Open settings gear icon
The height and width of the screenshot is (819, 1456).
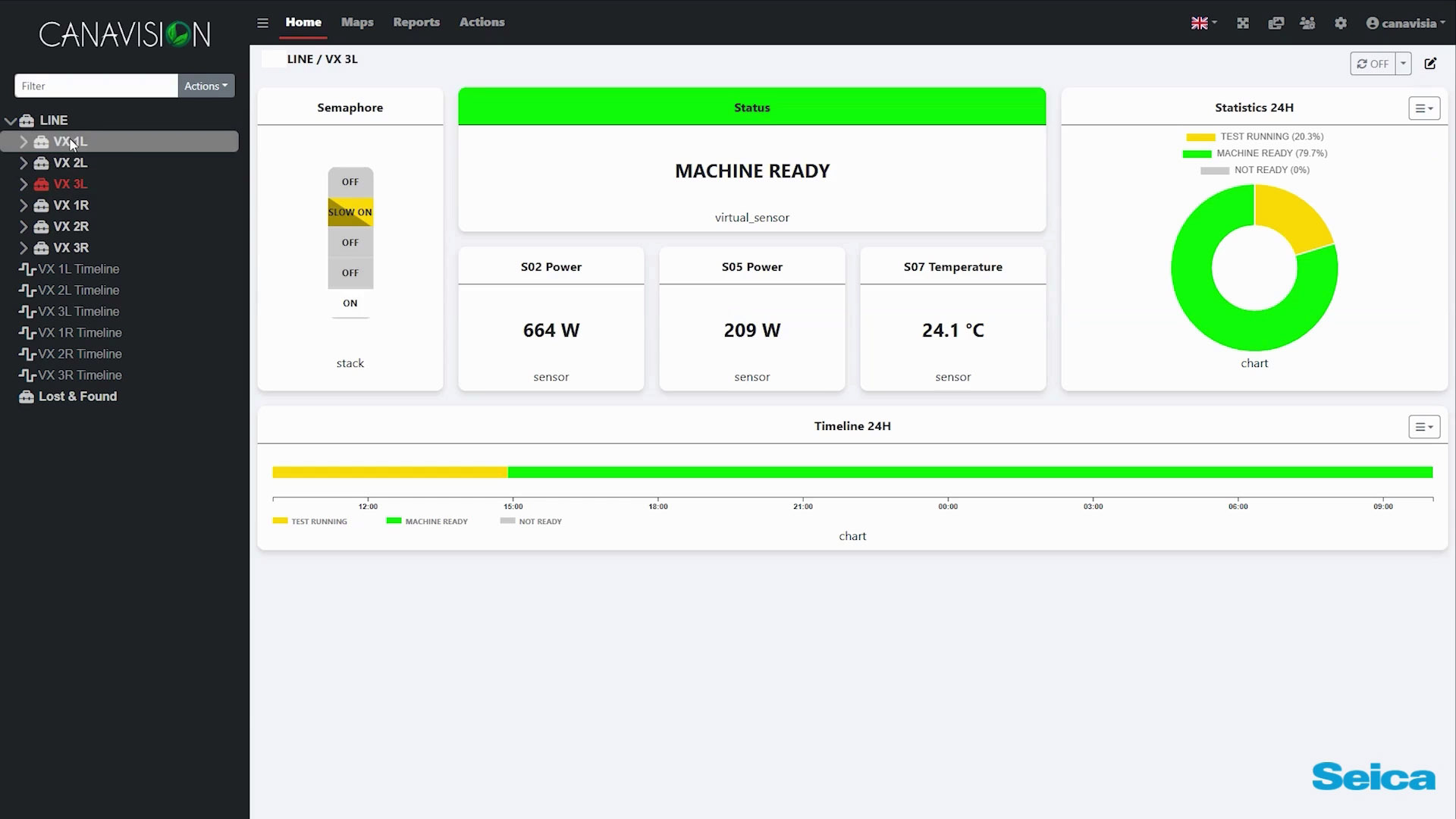[x=1340, y=24]
